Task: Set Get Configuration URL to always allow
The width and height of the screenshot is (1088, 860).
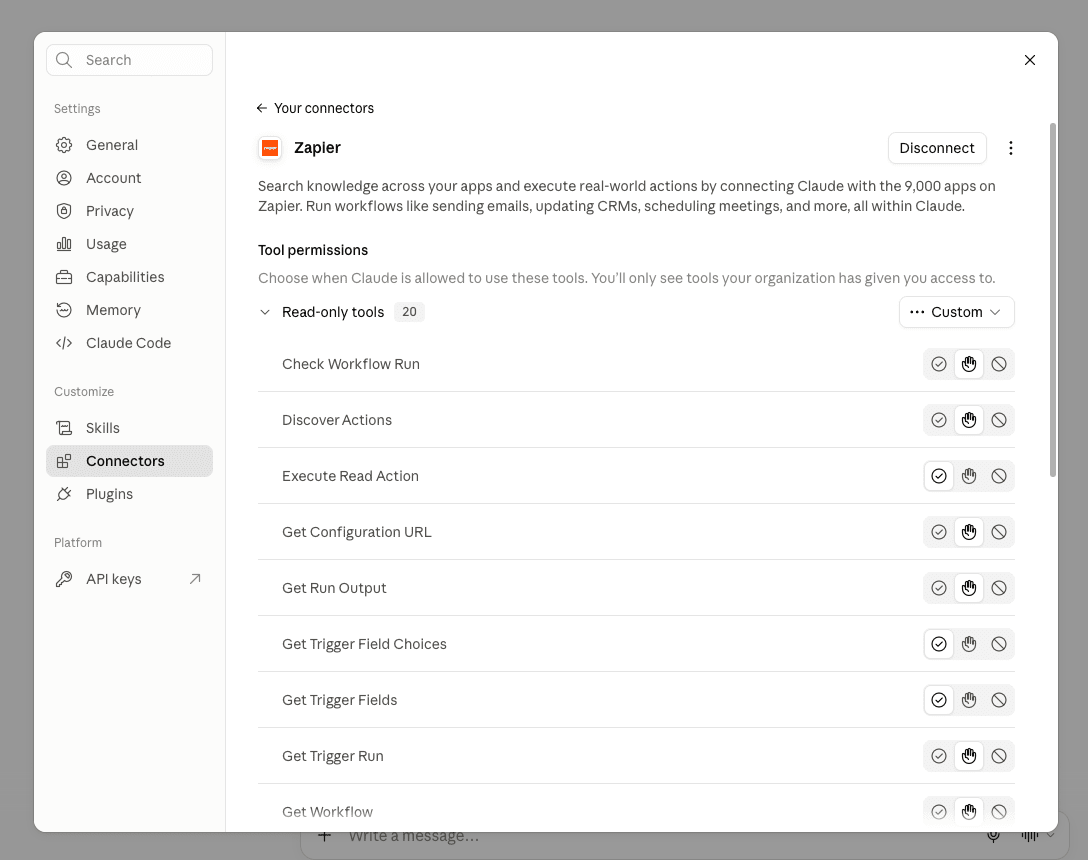Action: (x=939, y=532)
